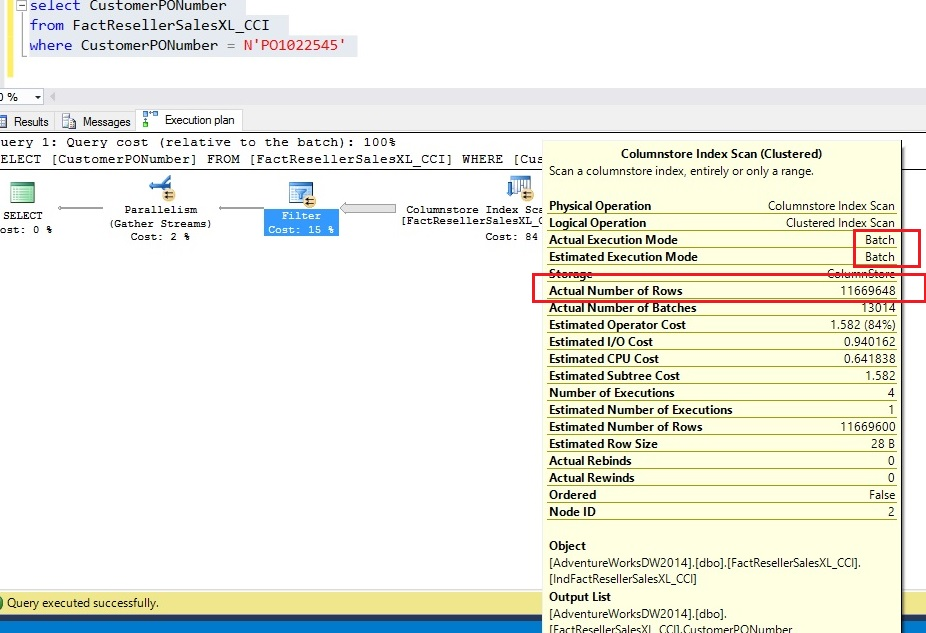Open the editor zoom percentage dropdown
Image resolution: width=926 pixels, height=633 pixels.
coord(38,97)
